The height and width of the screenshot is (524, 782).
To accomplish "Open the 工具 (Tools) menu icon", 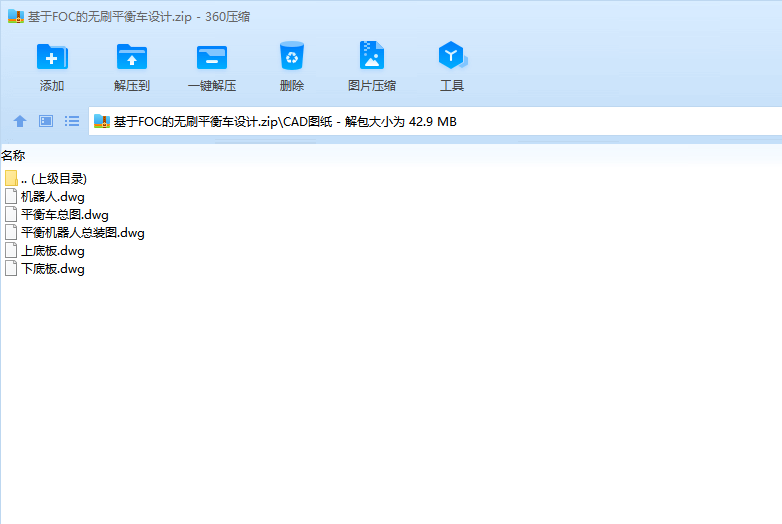I will tap(452, 55).
